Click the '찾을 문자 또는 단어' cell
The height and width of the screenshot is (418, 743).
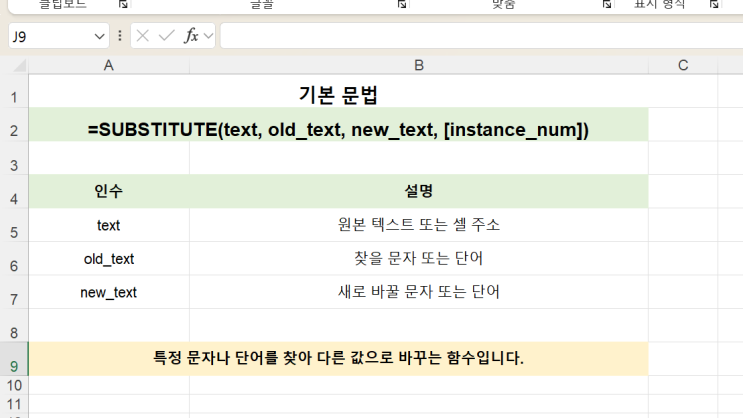(x=419, y=259)
